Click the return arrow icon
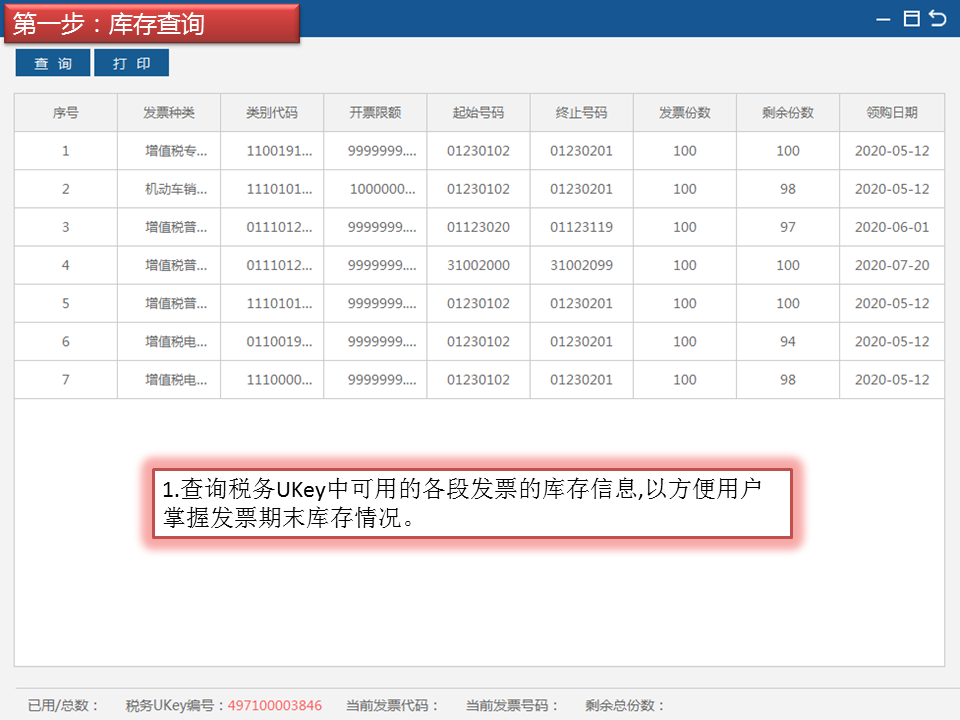This screenshot has height=720, width=960. click(x=938, y=18)
